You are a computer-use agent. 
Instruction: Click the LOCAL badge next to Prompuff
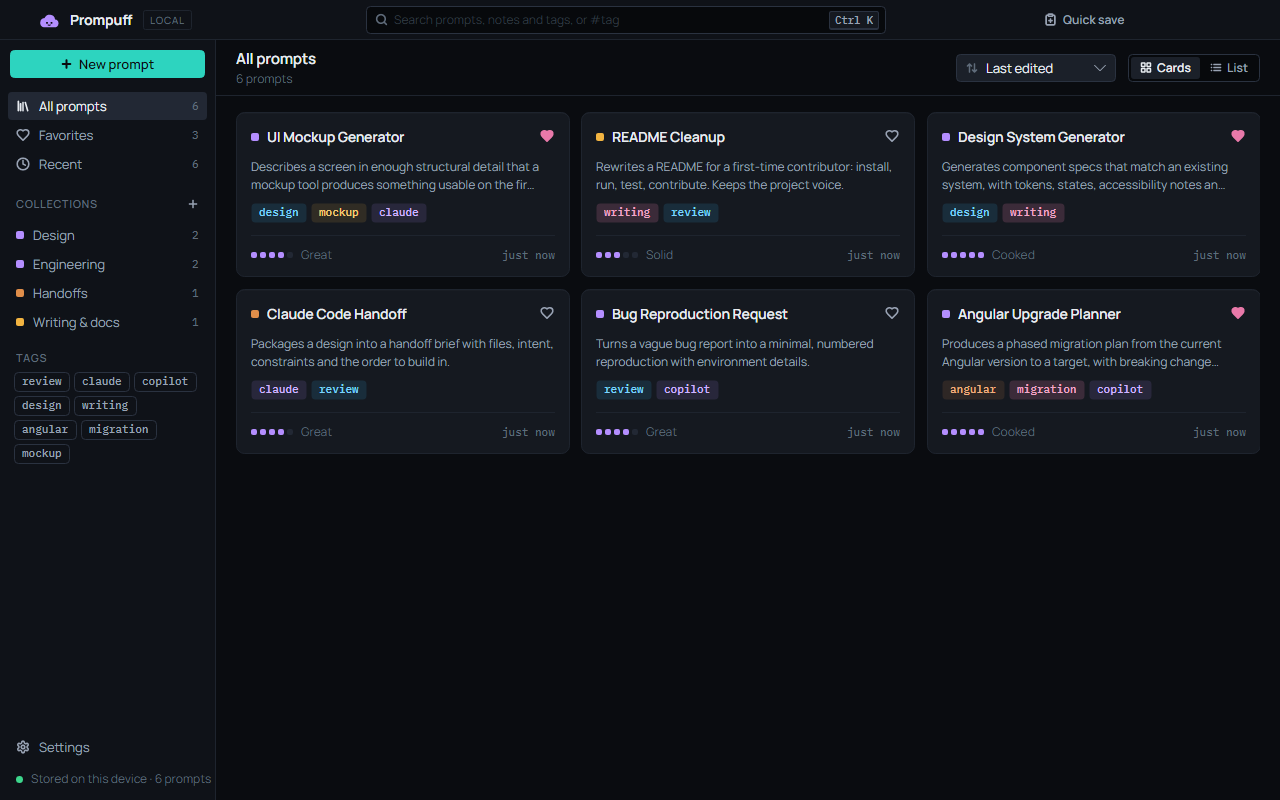[167, 20]
